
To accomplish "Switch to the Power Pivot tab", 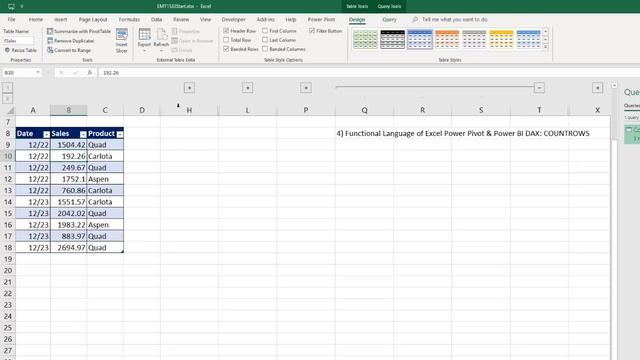I will click(x=322, y=20).
